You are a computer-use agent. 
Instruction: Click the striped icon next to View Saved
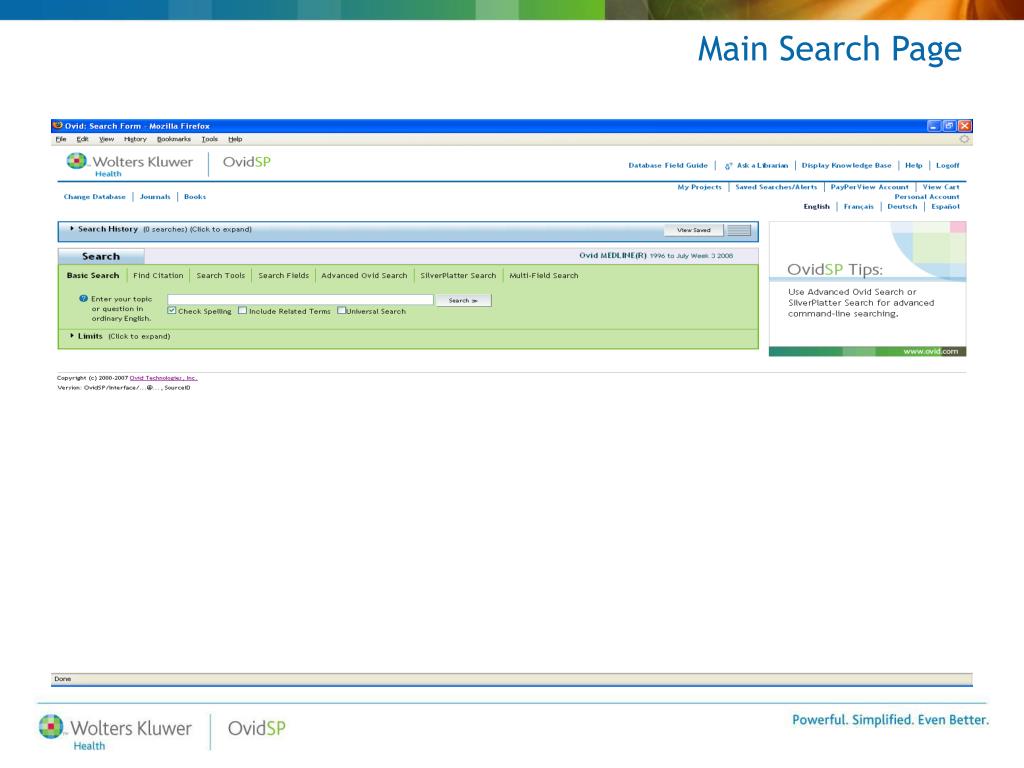tap(739, 230)
